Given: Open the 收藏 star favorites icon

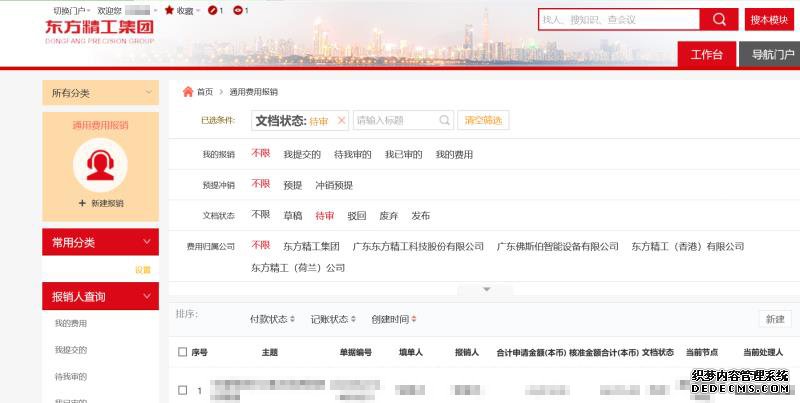Looking at the screenshot, I should coord(169,10).
